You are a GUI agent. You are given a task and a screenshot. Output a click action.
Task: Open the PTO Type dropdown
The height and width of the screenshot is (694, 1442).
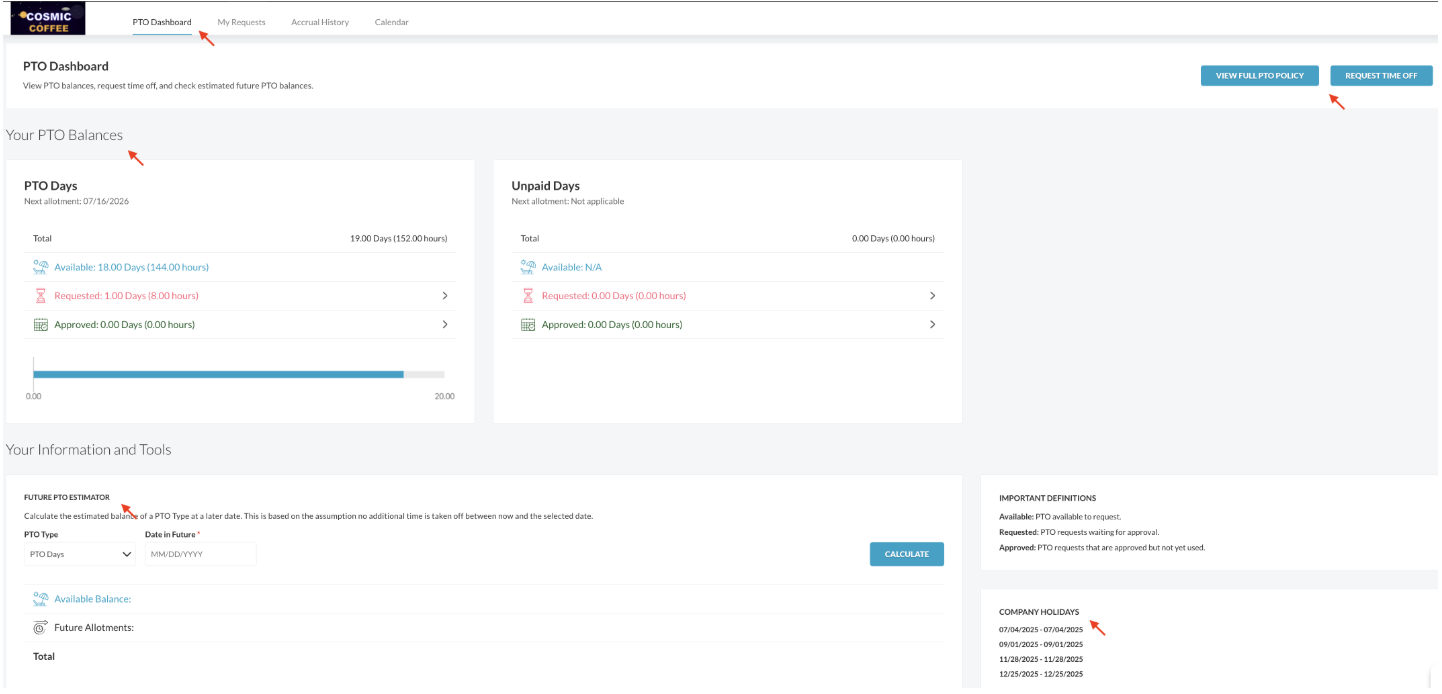click(x=80, y=554)
